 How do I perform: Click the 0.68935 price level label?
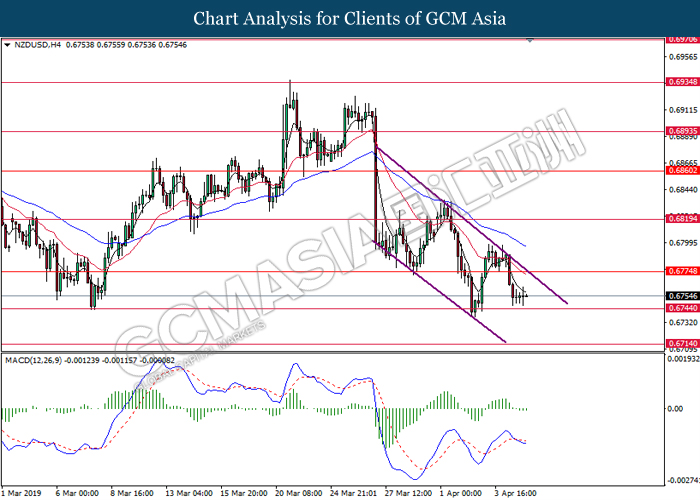(x=683, y=131)
